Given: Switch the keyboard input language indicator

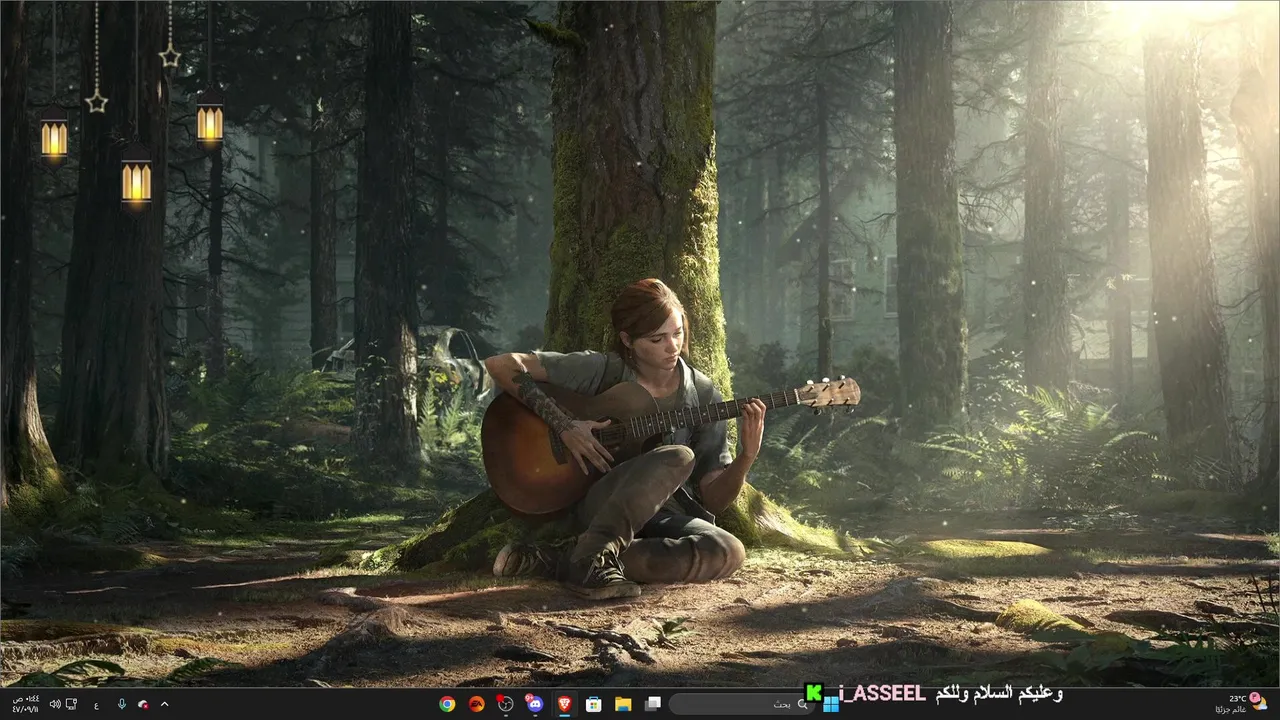Looking at the screenshot, I should [96, 704].
